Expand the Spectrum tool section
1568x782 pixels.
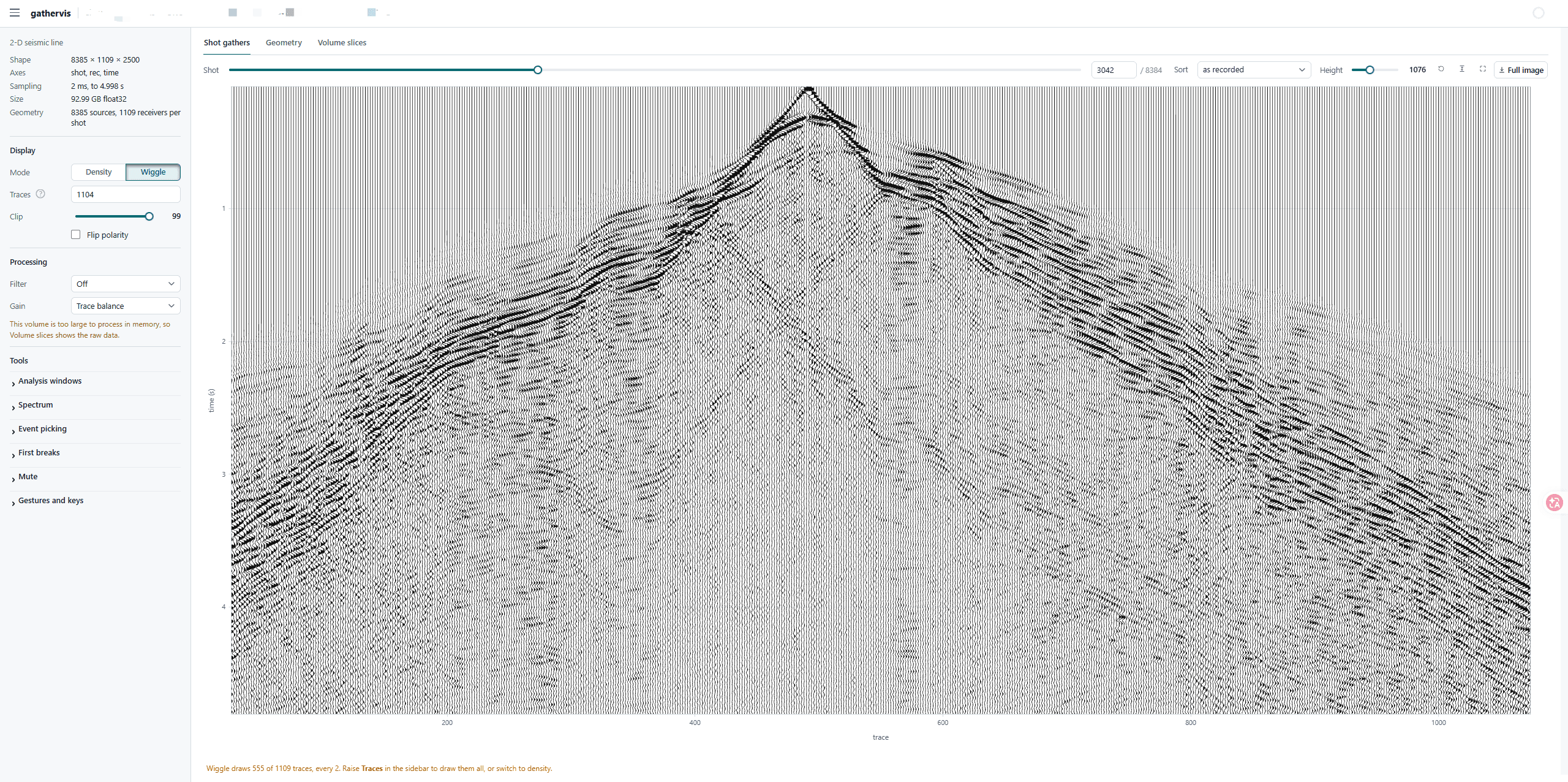point(95,405)
